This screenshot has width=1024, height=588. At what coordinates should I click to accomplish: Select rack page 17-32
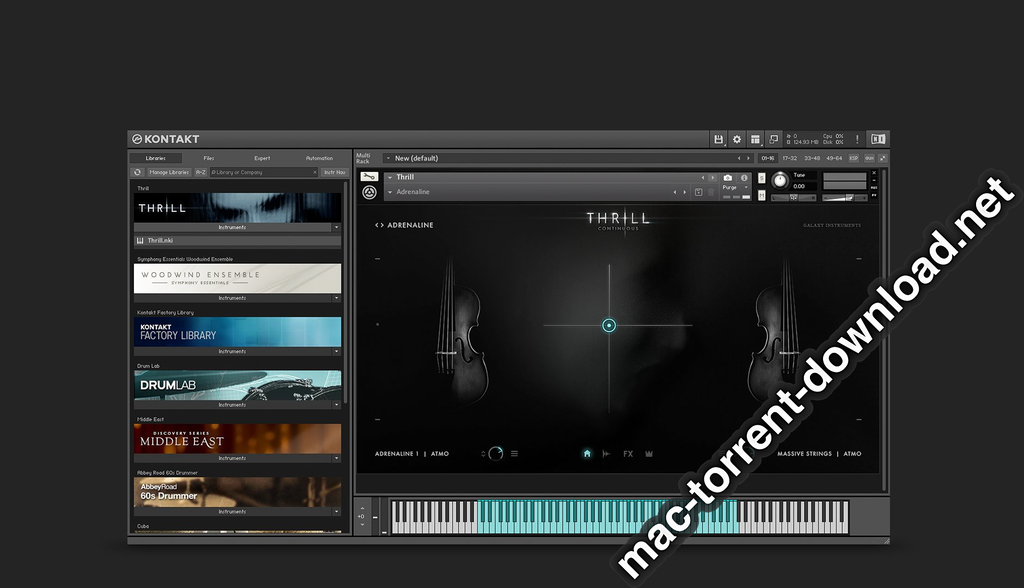click(790, 158)
